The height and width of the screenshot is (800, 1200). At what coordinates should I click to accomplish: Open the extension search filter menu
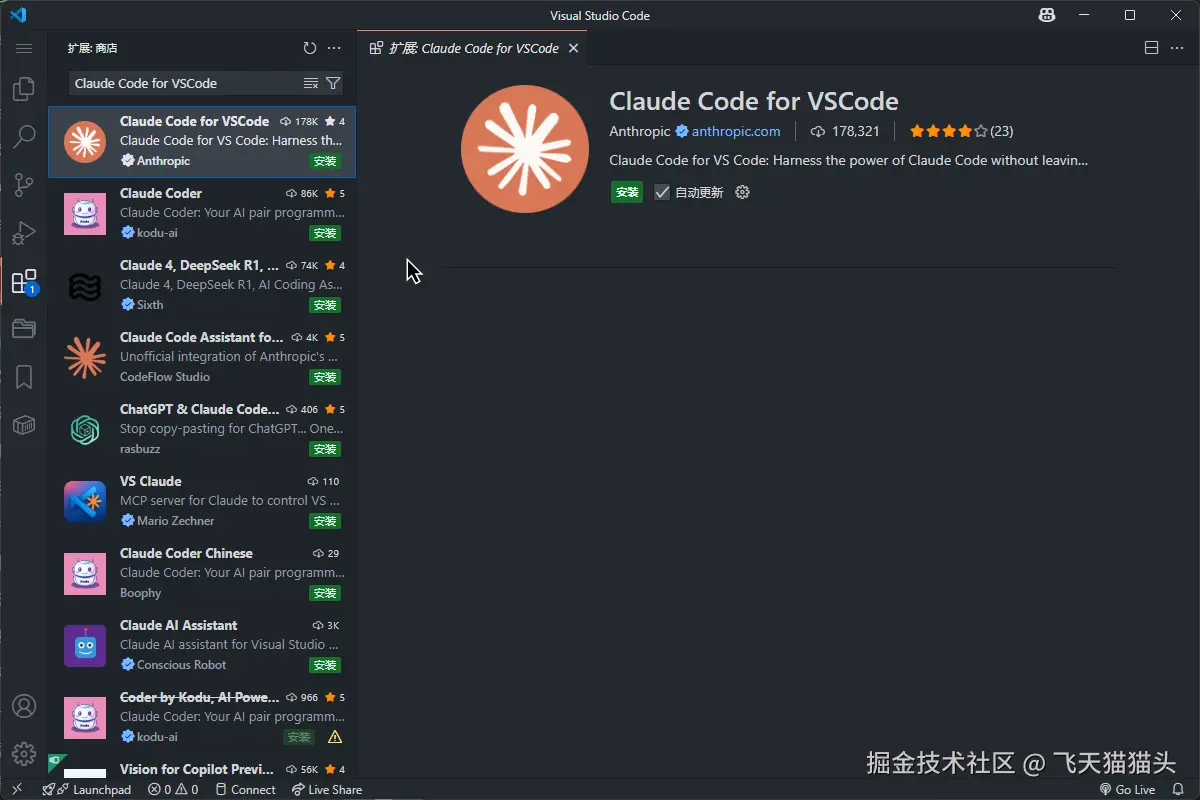[333, 83]
